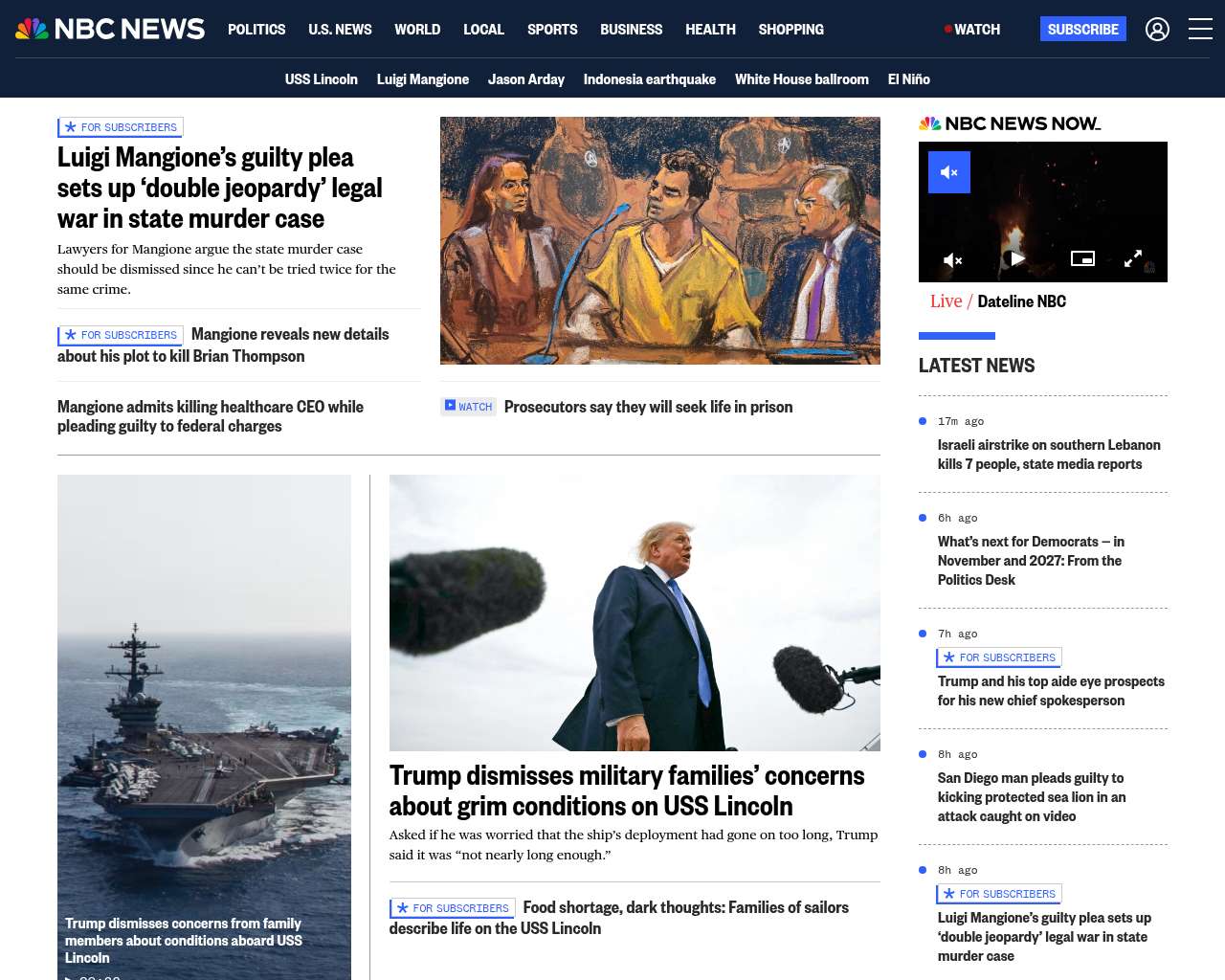Open the USS Lincoln trending topic

click(x=321, y=79)
